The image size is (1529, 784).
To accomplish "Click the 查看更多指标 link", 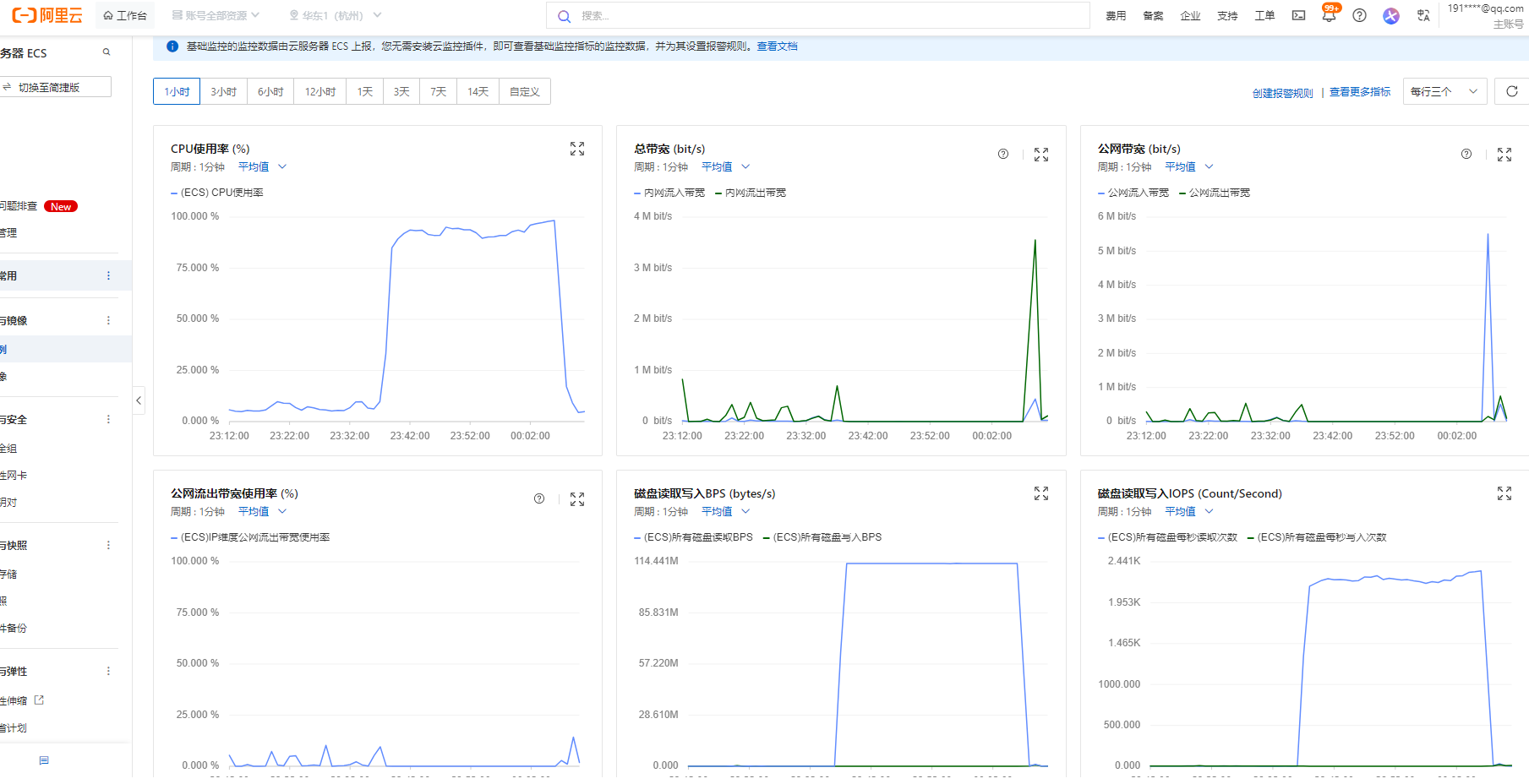I will coord(1360,91).
